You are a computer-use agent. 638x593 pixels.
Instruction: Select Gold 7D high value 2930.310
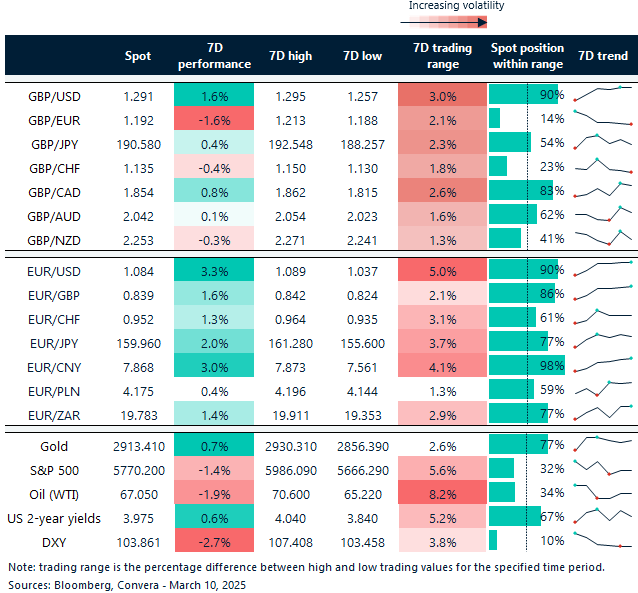pyautogui.click(x=291, y=446)
